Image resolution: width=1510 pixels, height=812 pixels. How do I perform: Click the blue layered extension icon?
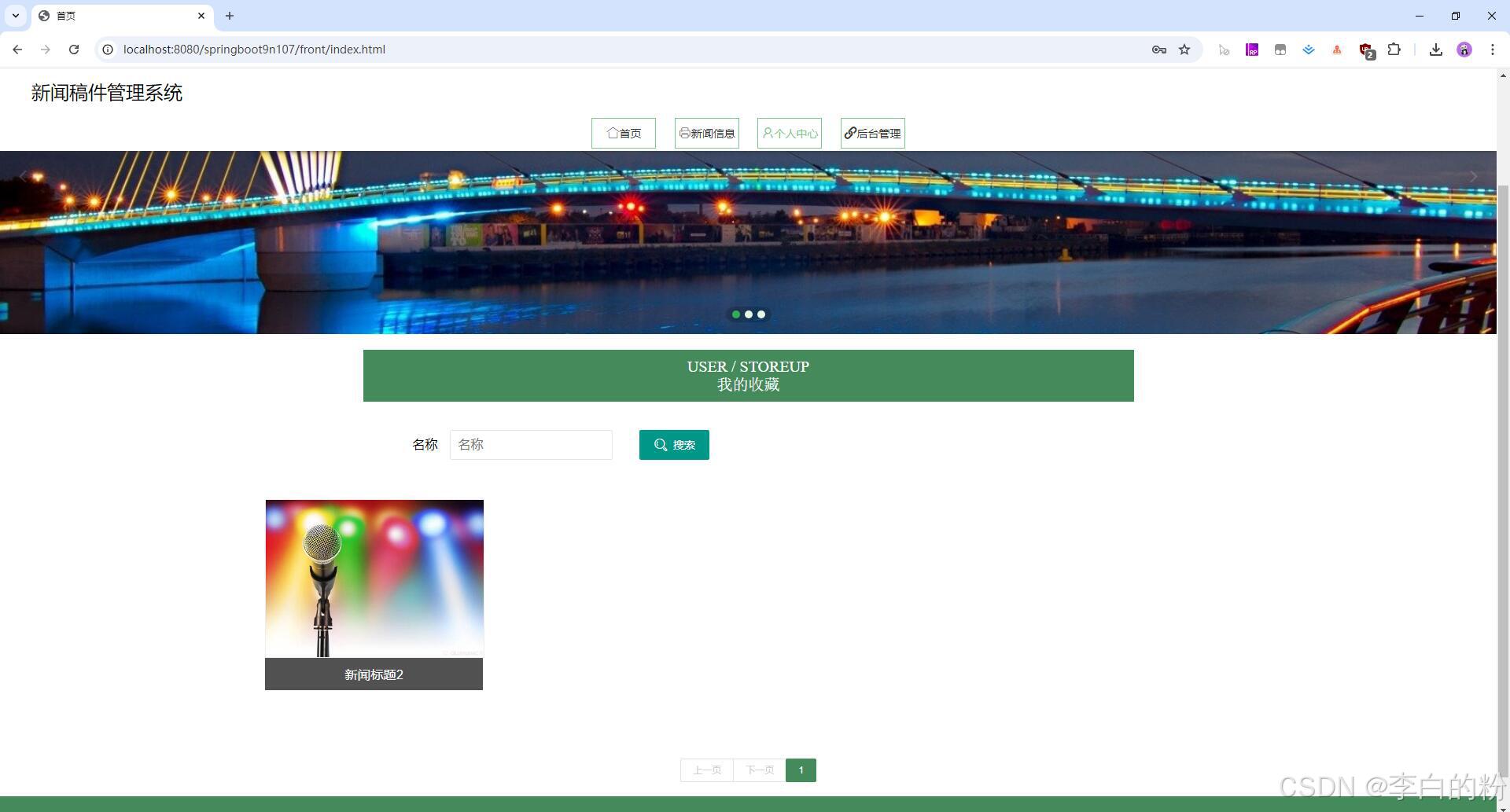pyautogui.click(x=1309, y=50)
